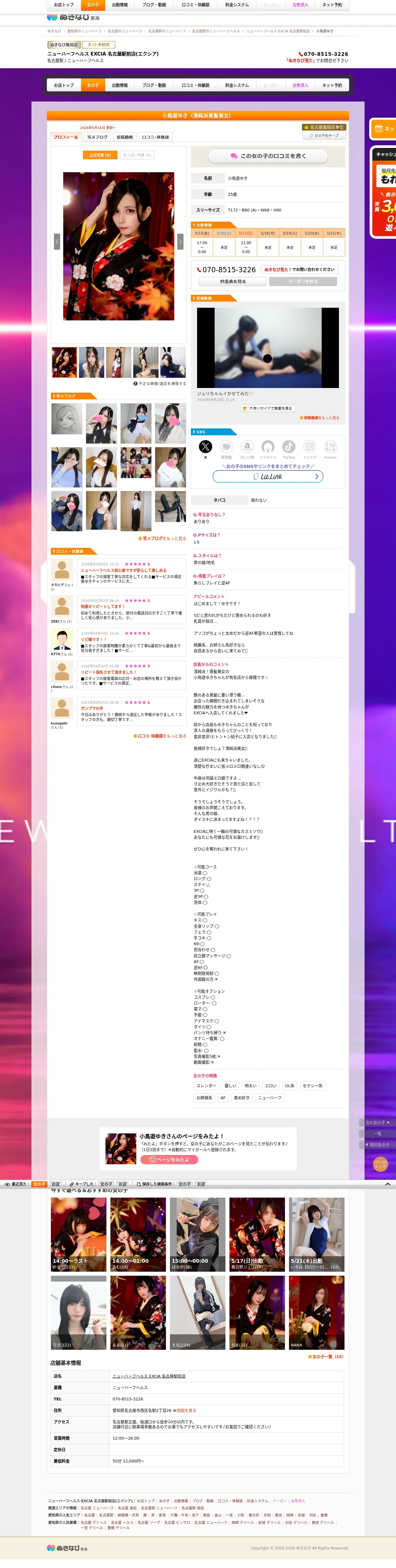396x1568 pixels.
Task: Click the 質問箱 box icon in SNS
Action: click(226, 447)
